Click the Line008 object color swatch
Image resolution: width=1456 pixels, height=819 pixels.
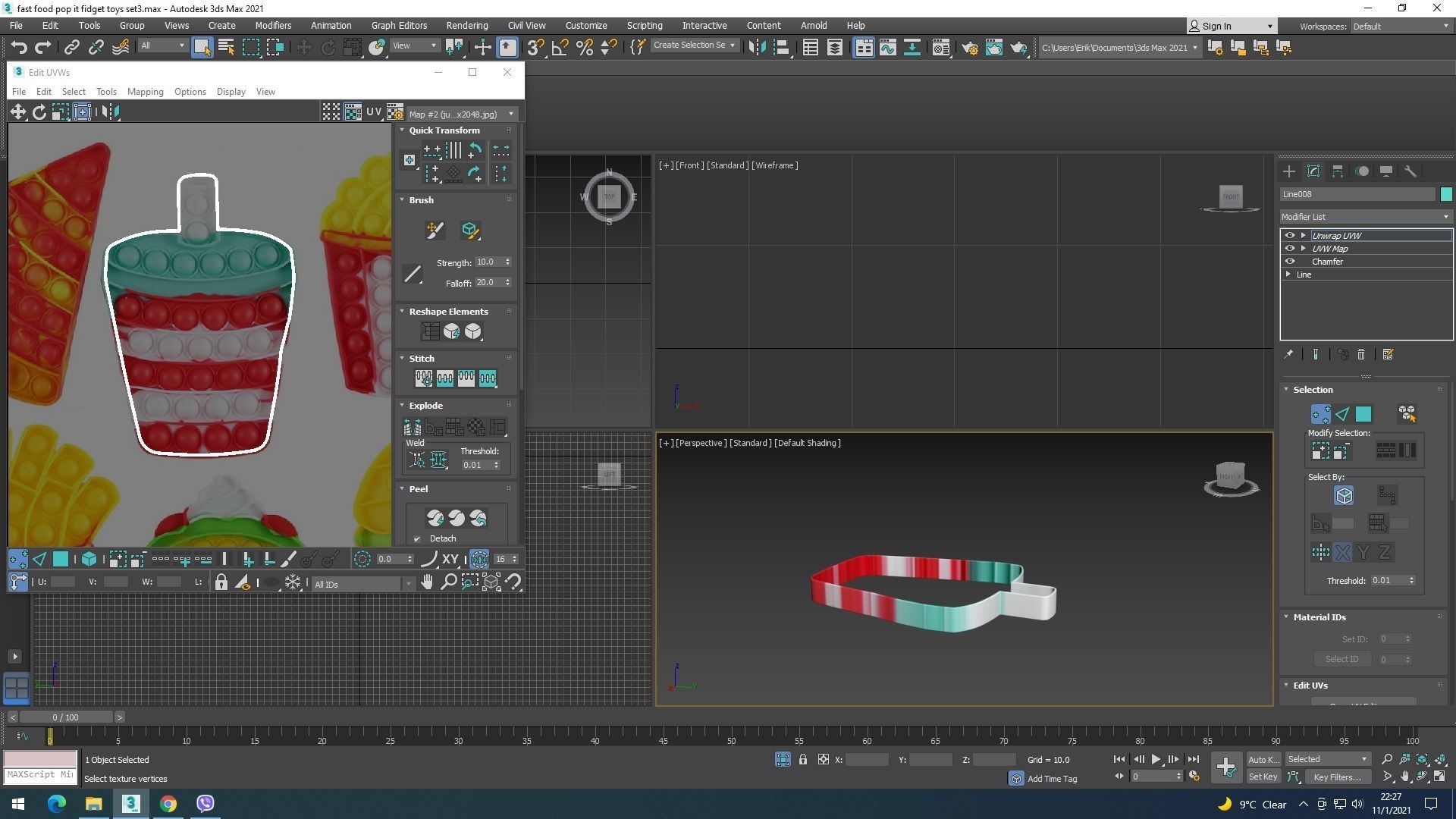[1446, 194]
